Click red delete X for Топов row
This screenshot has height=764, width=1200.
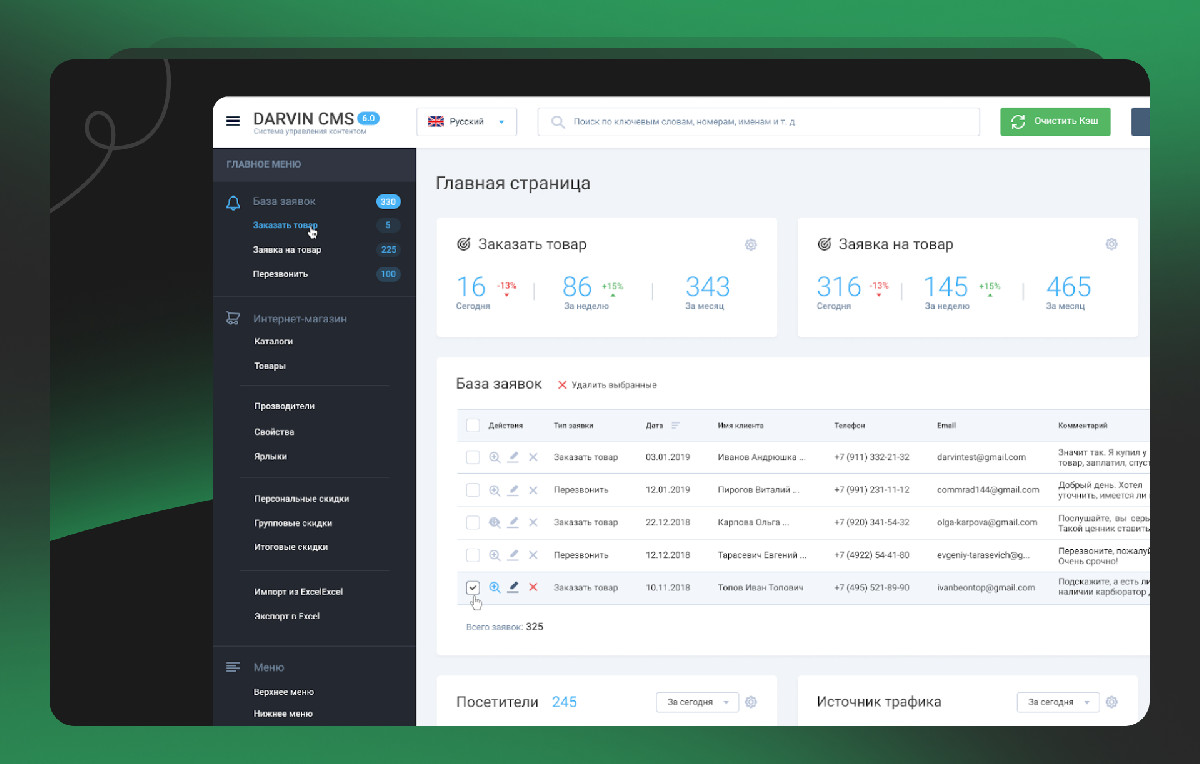point(533,587)
